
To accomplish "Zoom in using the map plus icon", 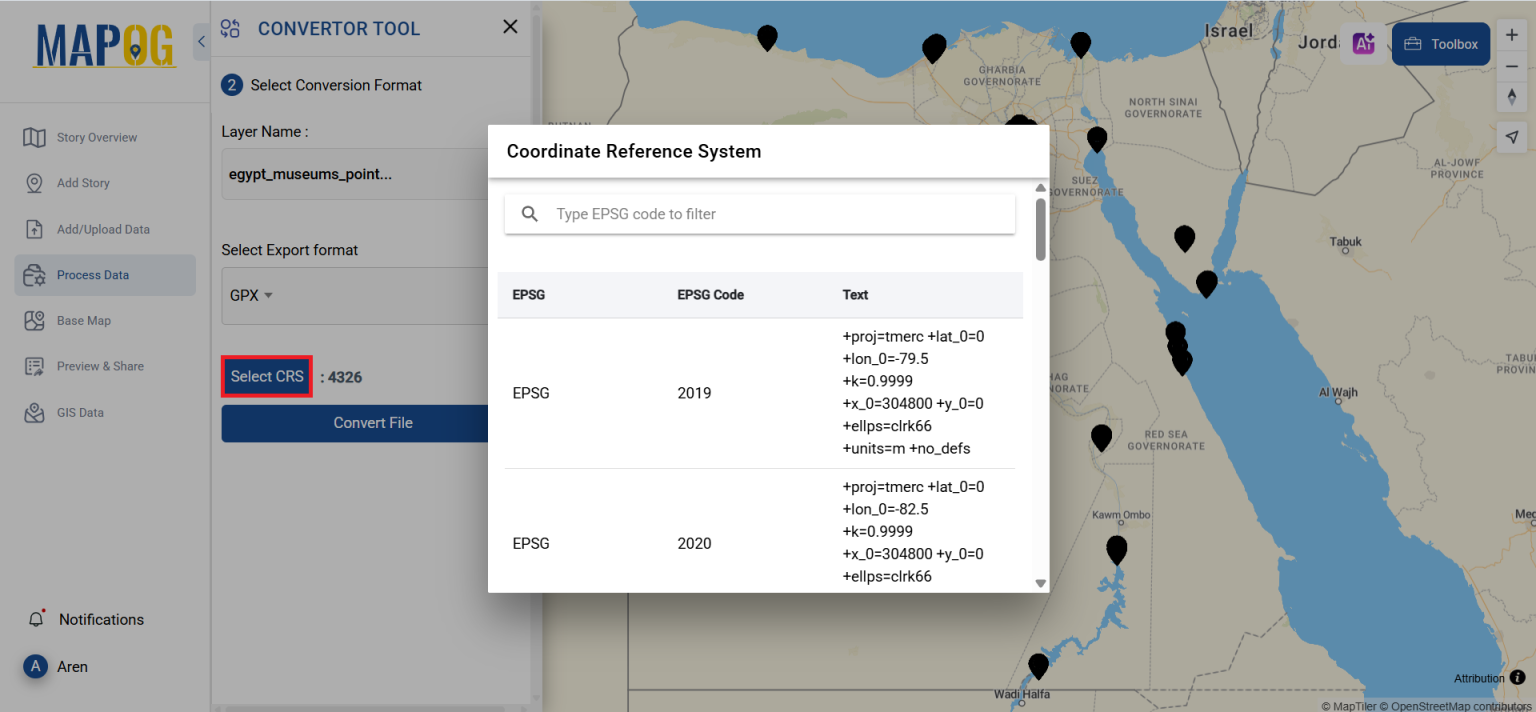I will 1513,32.
